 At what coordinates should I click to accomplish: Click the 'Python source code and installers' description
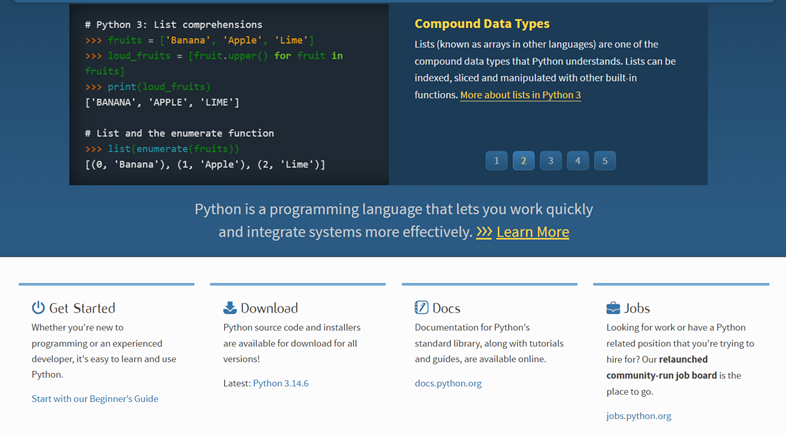[292, 343]
